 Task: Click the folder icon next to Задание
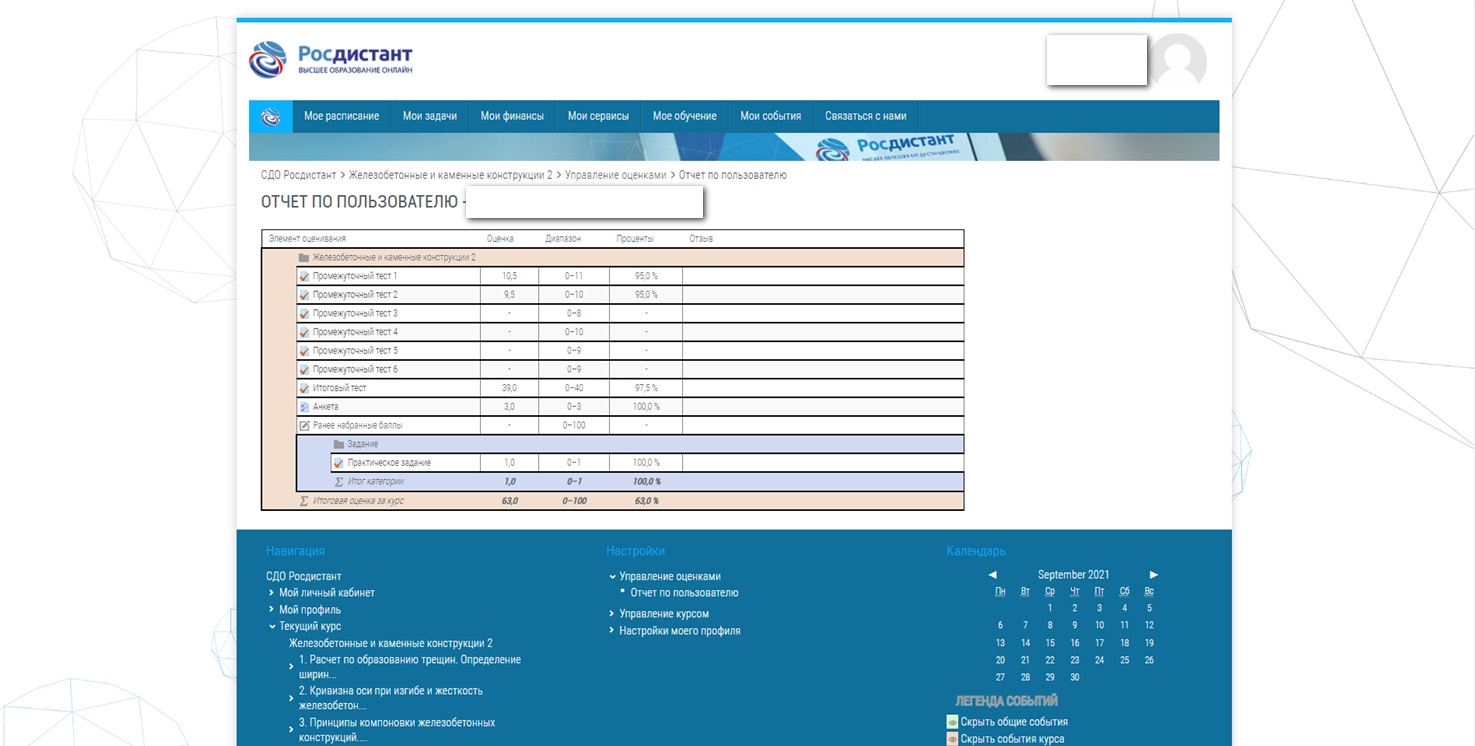339,444
